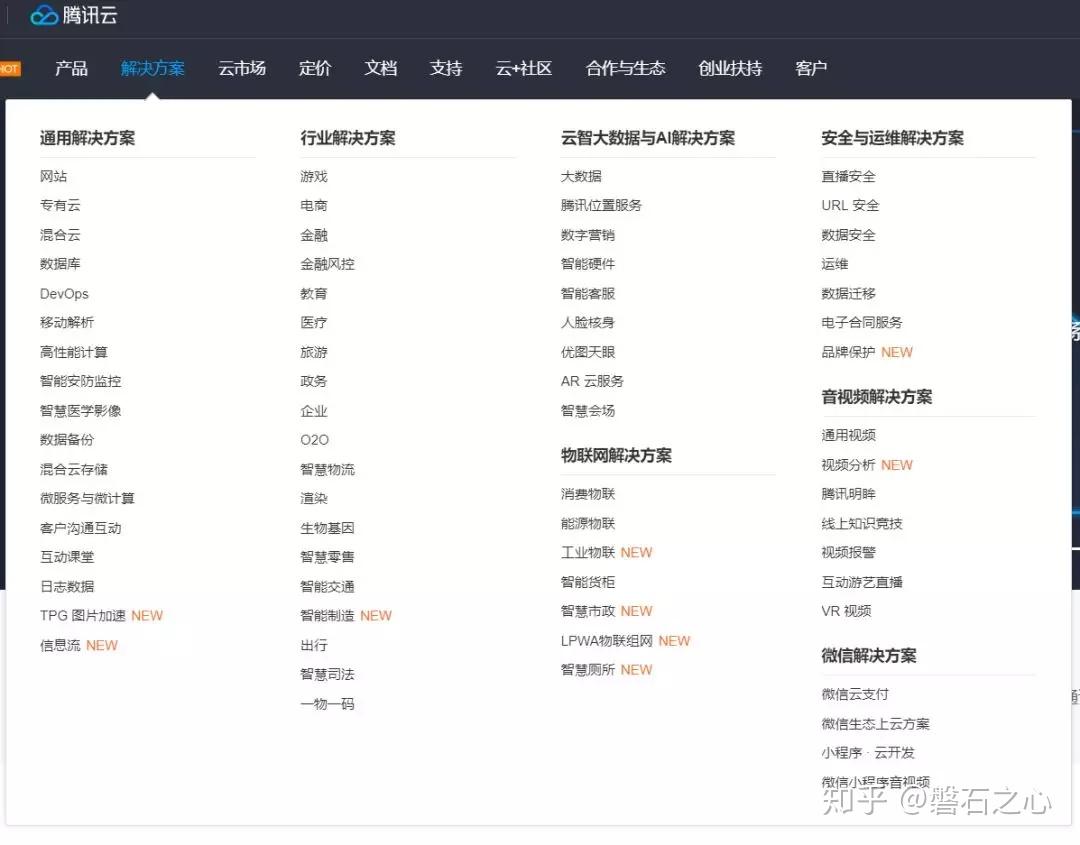
Task: Click the URL 安全 link
Action: click(850, 205)
